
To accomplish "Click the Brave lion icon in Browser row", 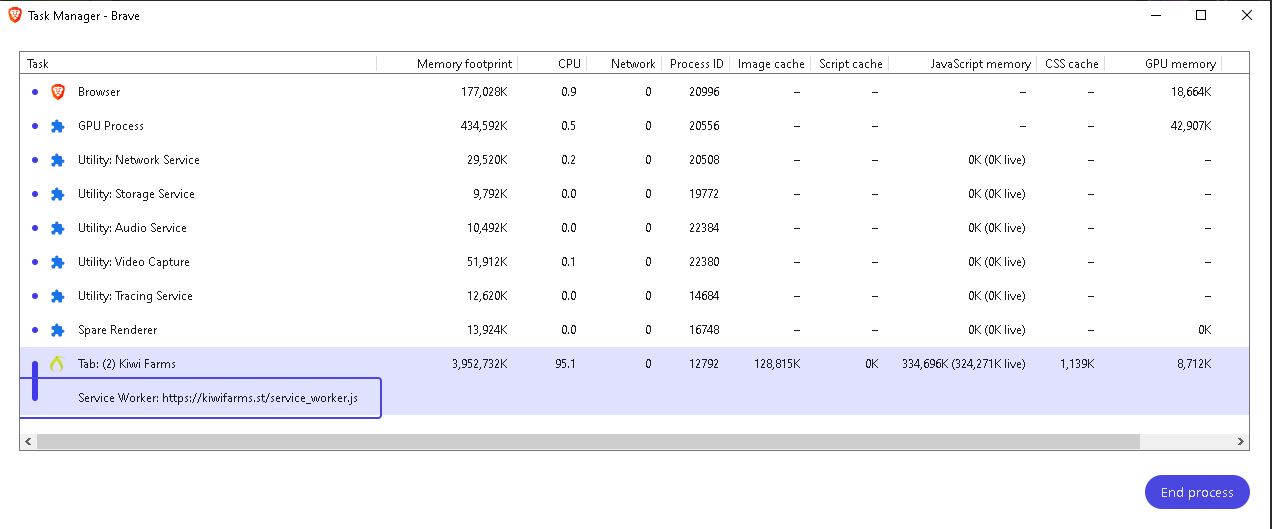I will click(x=58, y=92).
